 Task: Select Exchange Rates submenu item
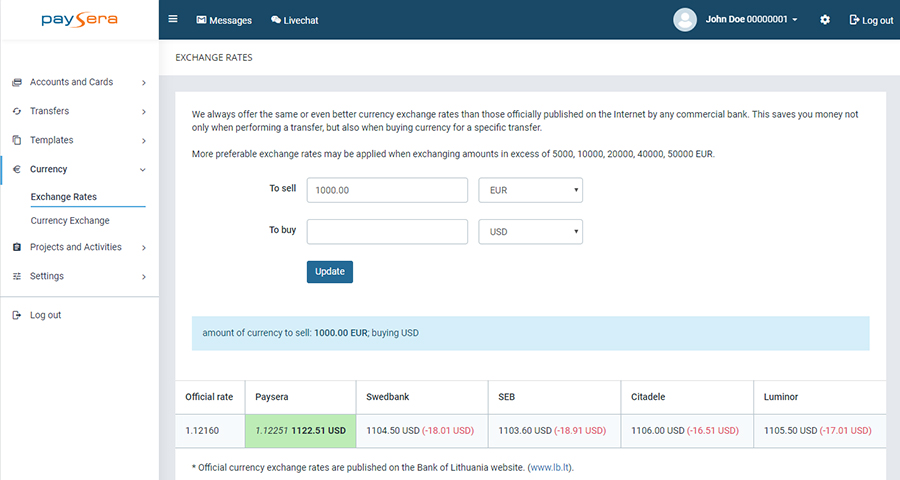pyautogui.click(x=64, y=197)
